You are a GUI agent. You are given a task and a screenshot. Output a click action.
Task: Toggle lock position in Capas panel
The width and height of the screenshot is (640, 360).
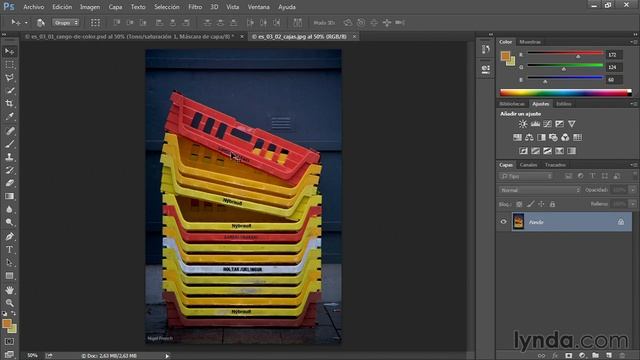point(541,204)
